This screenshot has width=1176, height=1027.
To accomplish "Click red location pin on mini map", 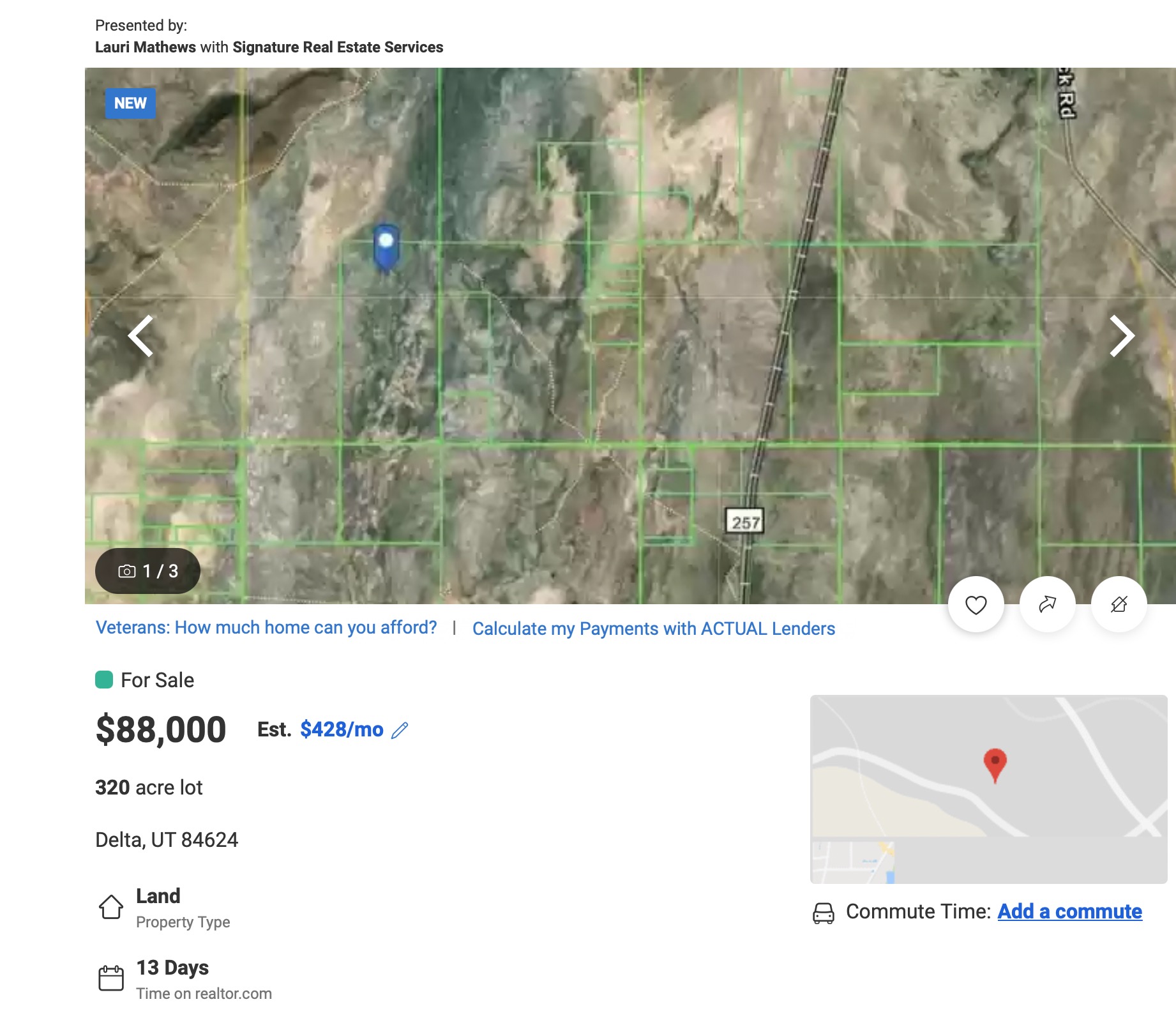I will click(x=995, y=765).
